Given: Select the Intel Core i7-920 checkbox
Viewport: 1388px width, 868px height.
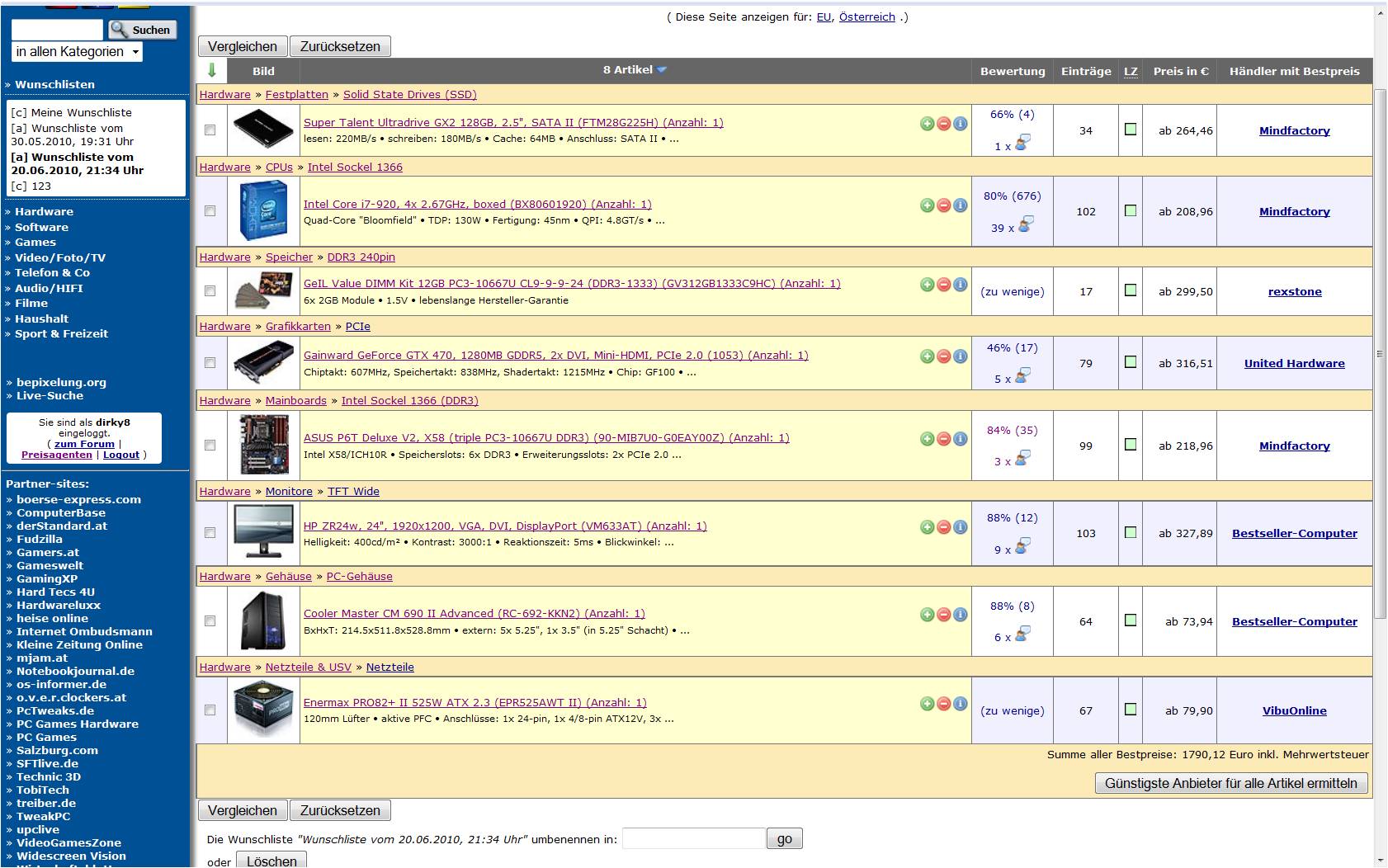Looking at the screenshot, I should 210,211.
